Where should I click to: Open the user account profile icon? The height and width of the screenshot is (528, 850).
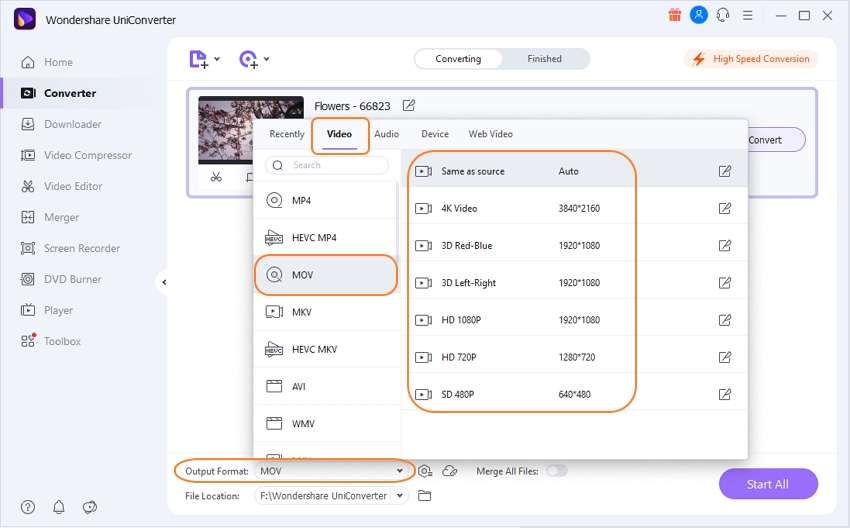[699, 15]
